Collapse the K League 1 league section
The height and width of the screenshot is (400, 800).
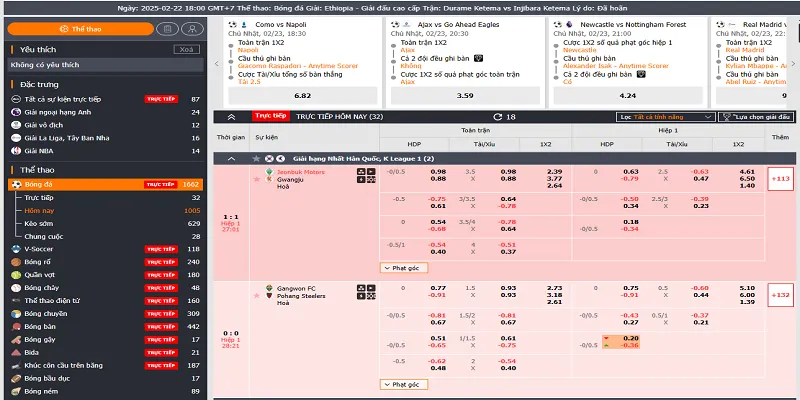(x=231, y=159)
